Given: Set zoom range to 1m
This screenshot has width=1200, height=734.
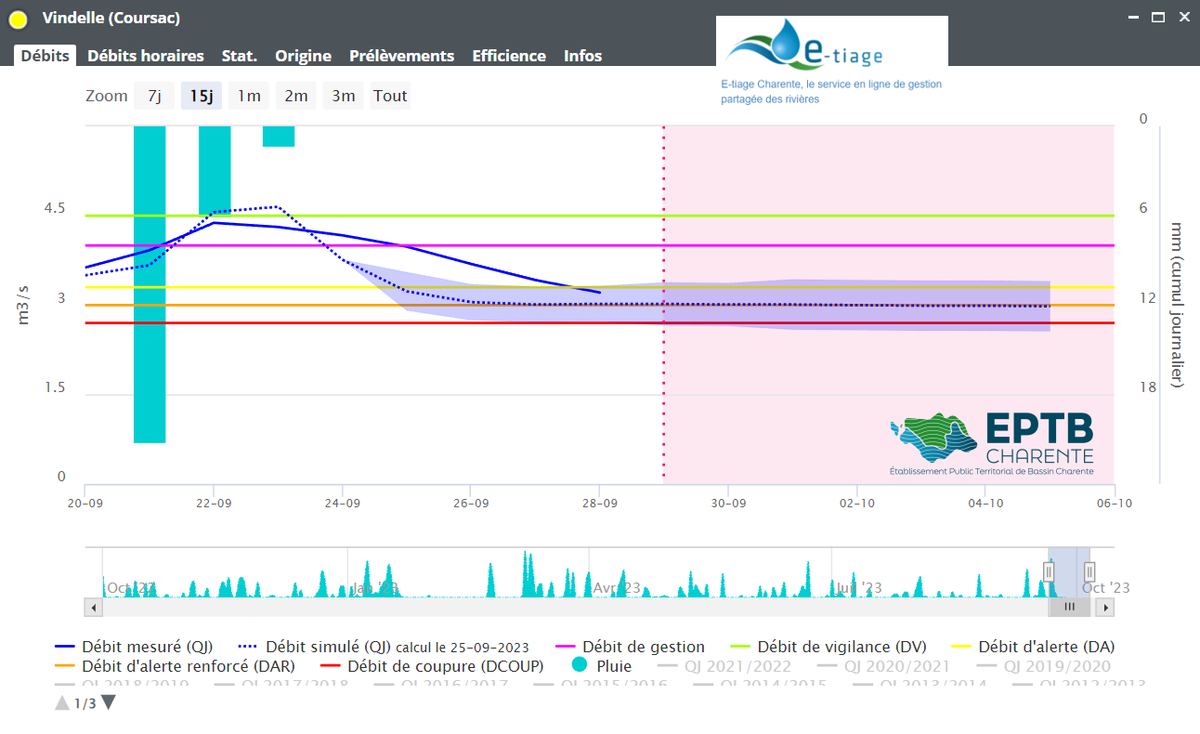Looking at the screenshot, I should coord(248,96).
